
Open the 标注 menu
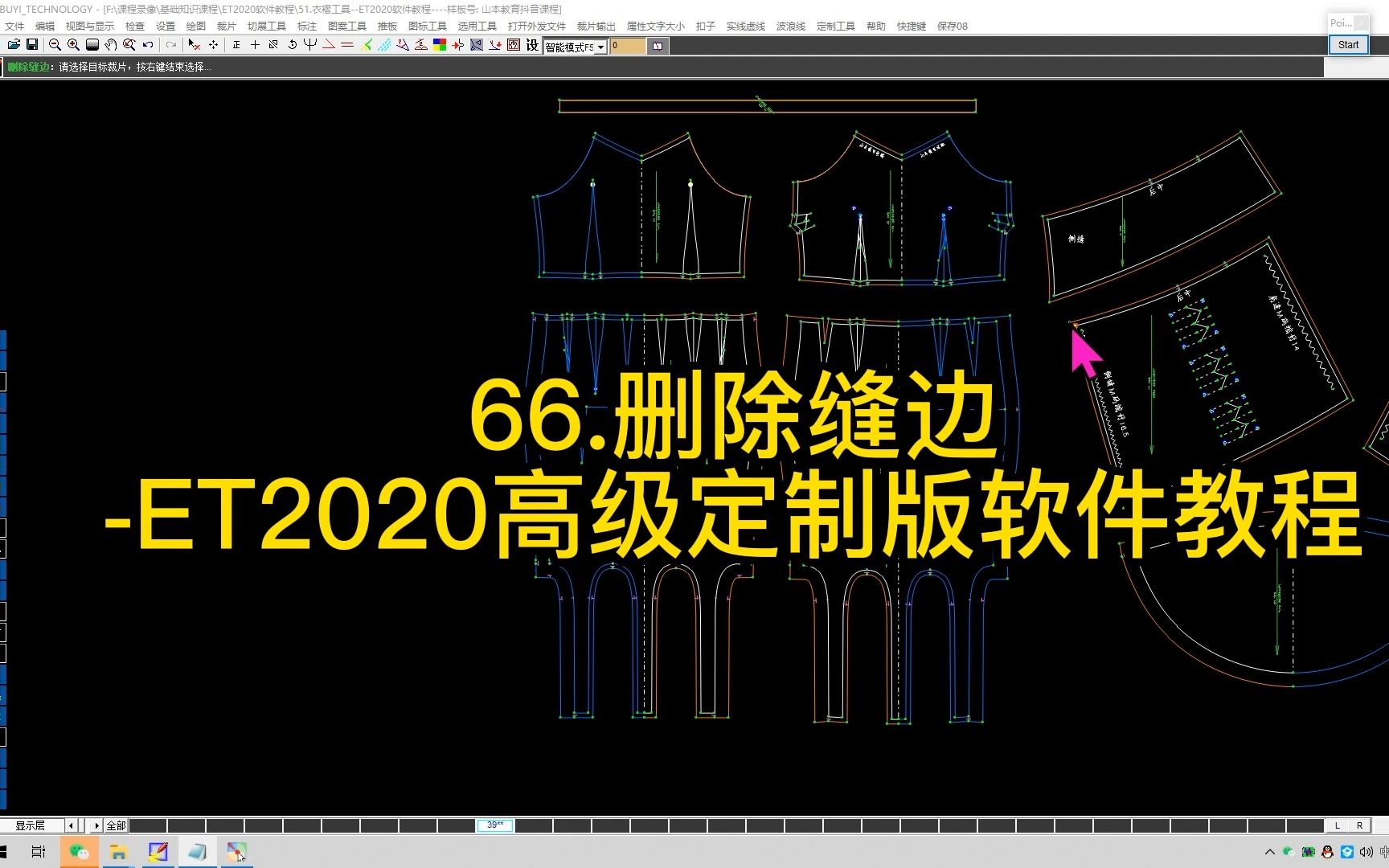(x=307, y=27)
